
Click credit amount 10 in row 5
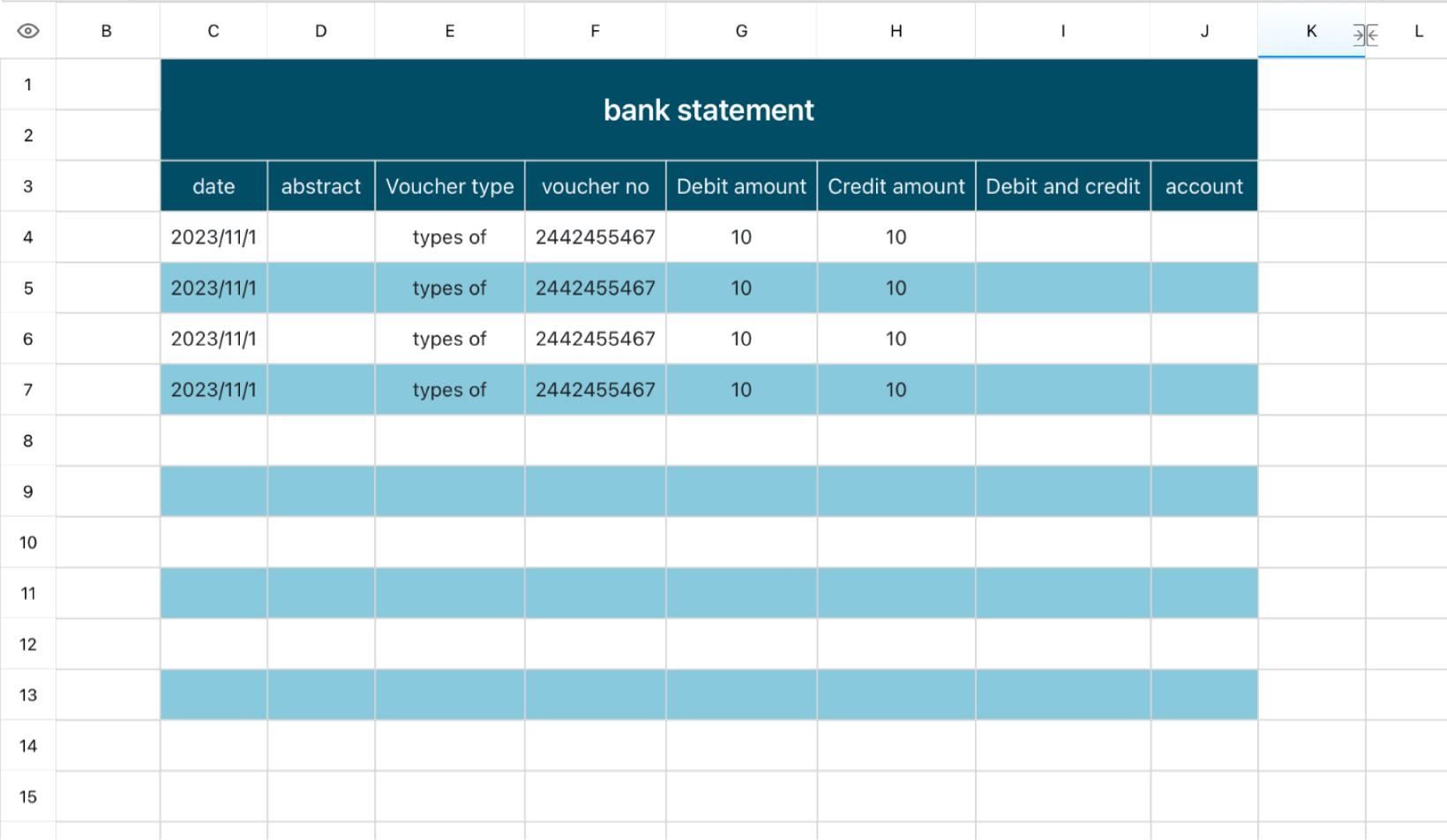(896, 288)
